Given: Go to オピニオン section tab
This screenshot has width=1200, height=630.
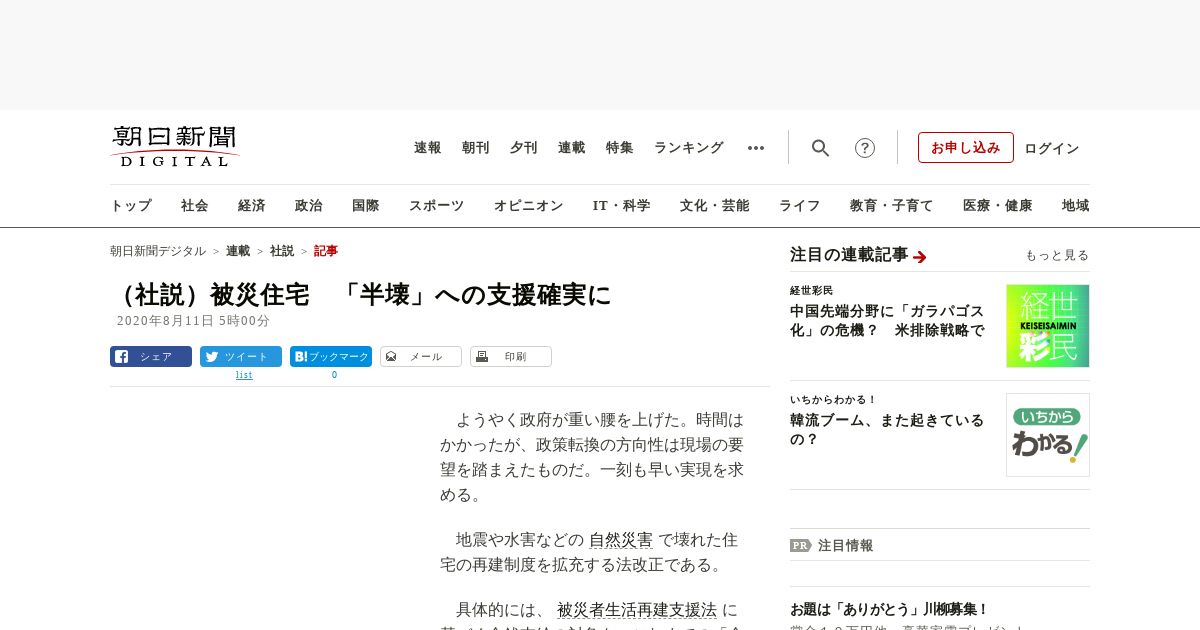Looking at the screenshot, I should 528,206.
